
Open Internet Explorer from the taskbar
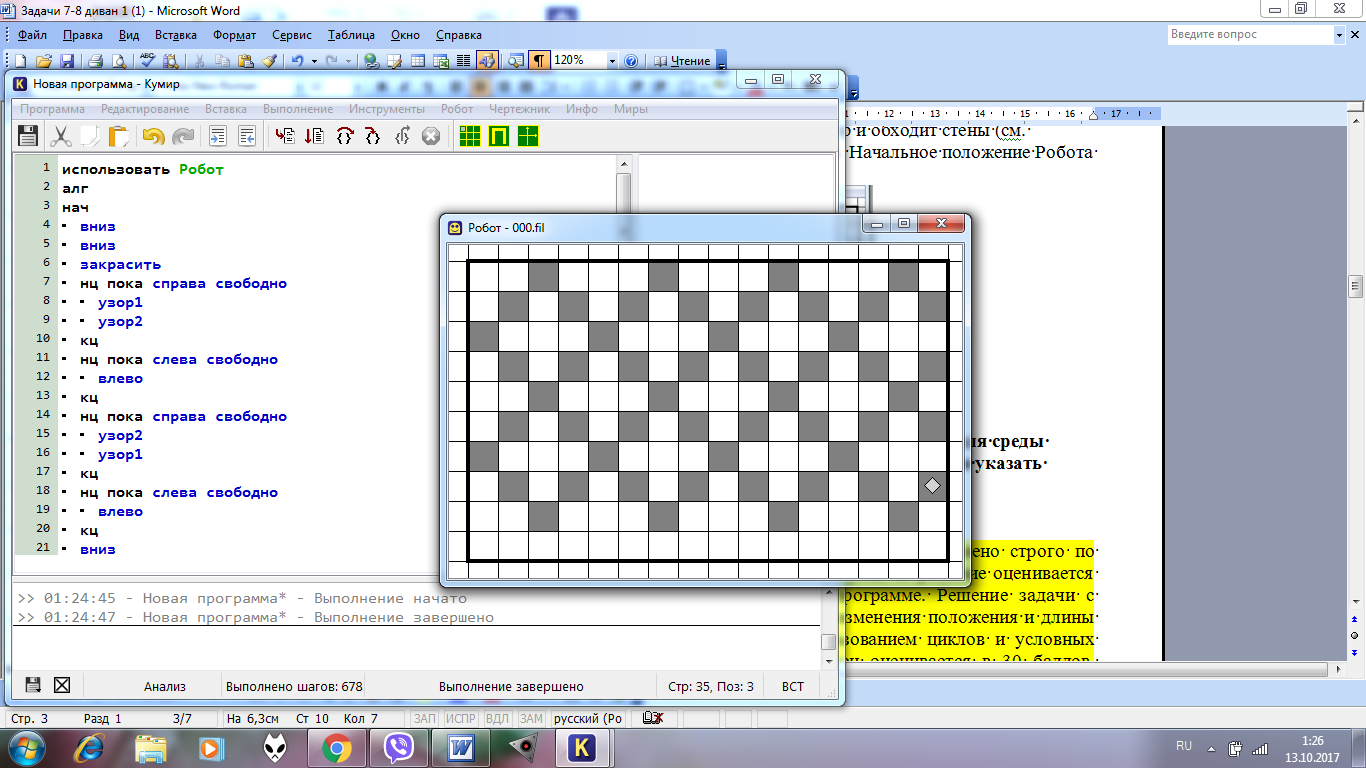click(x=88, y=746)
